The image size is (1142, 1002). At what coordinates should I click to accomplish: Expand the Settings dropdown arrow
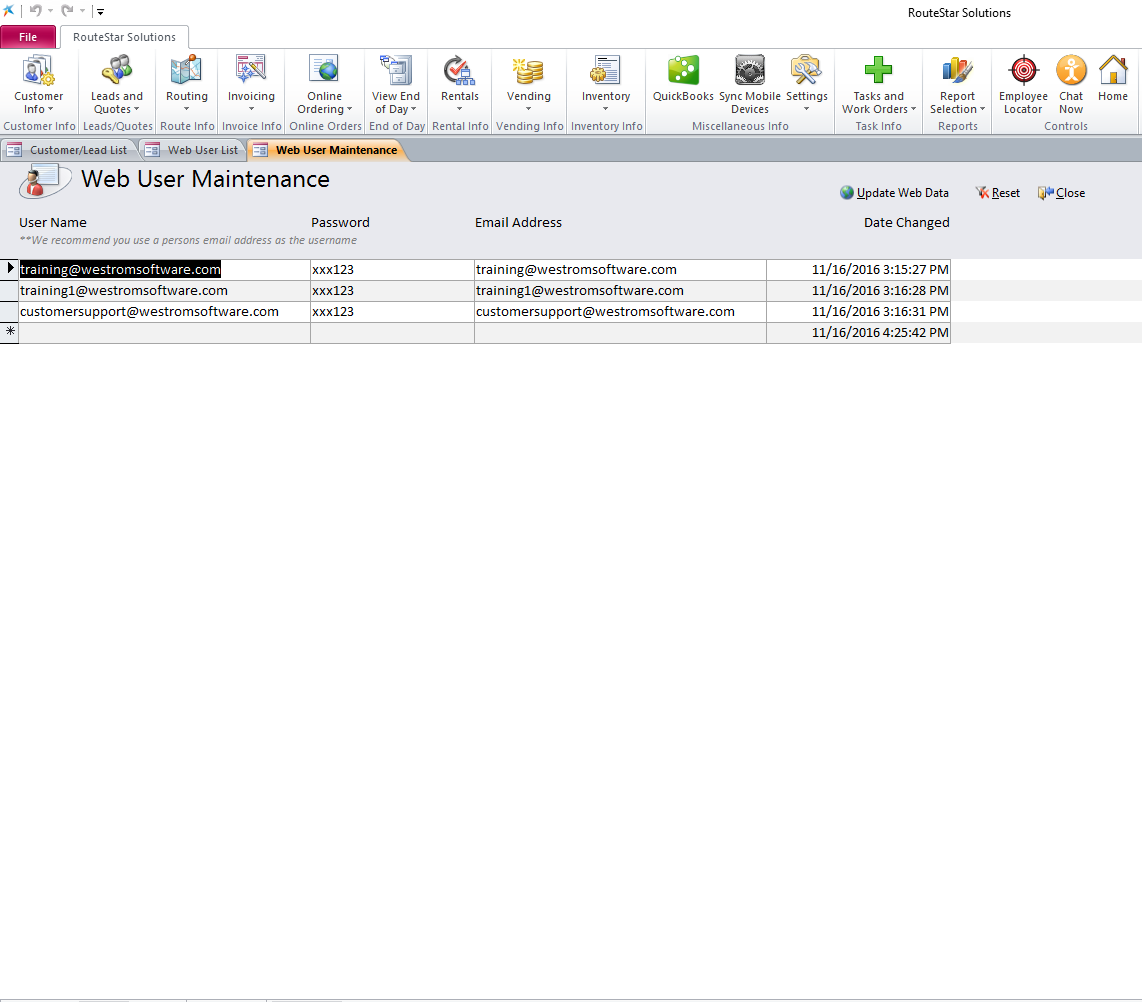806,109
